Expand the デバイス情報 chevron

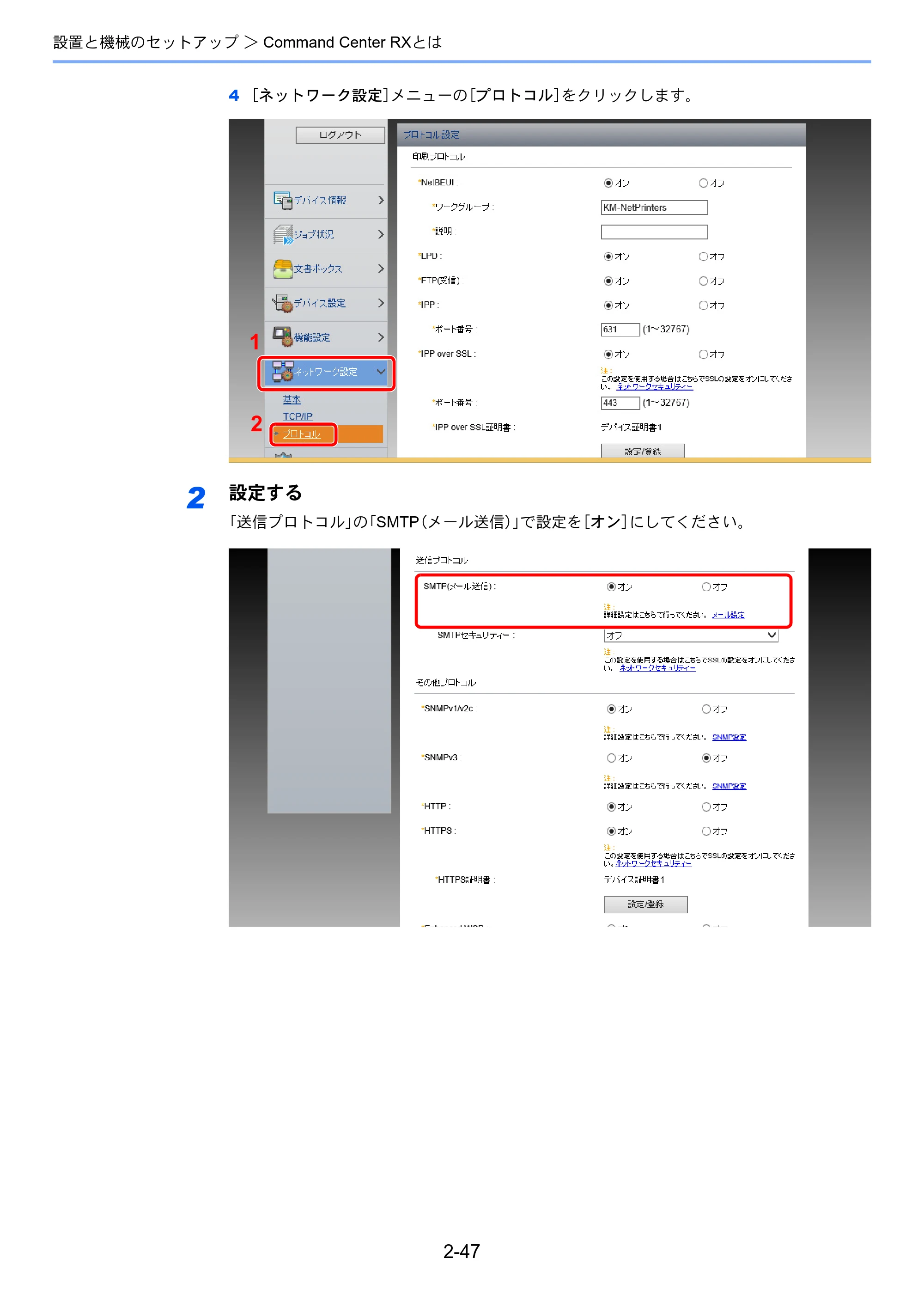click(x=381, y=200)
